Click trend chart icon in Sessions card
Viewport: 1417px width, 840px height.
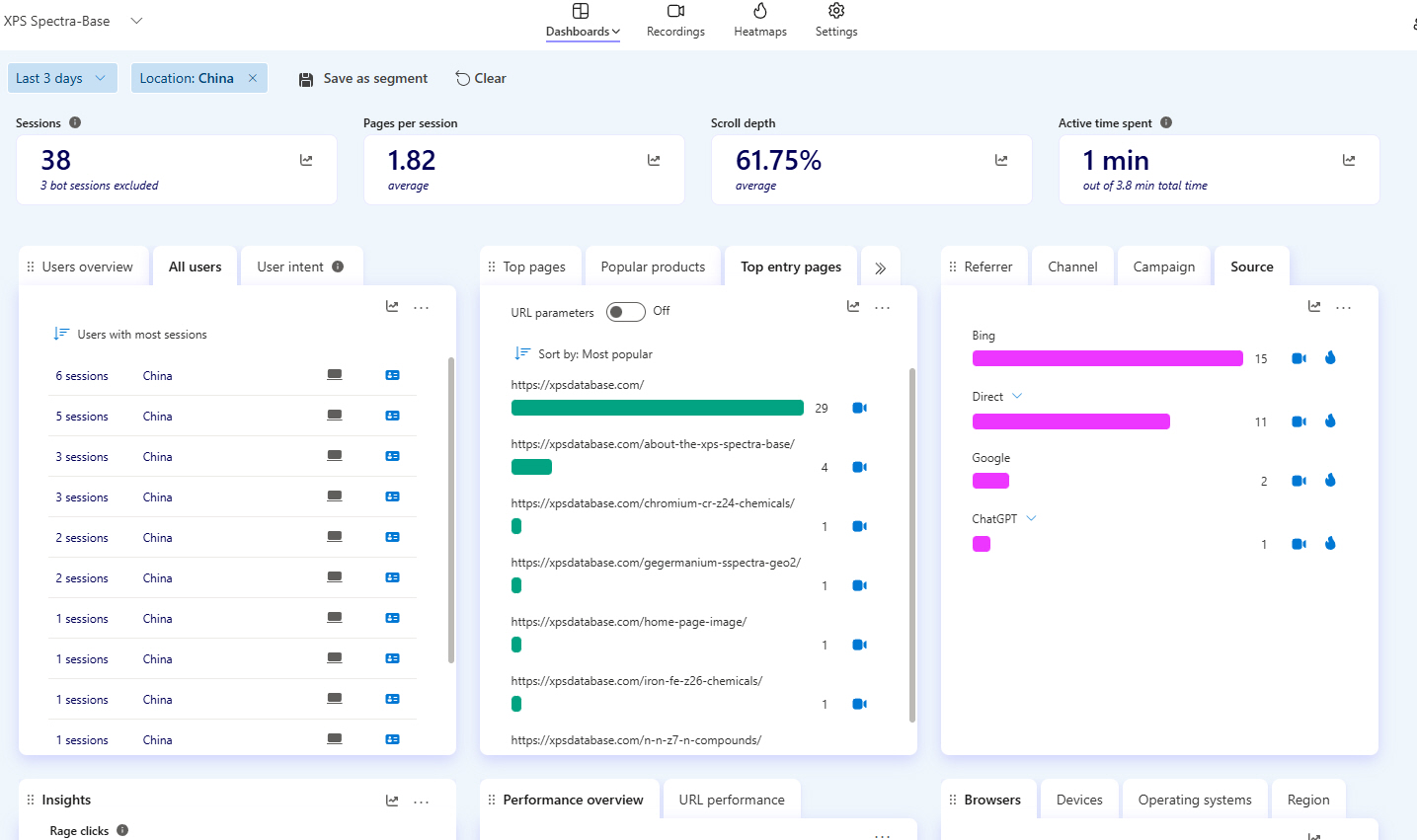[306, 160]
